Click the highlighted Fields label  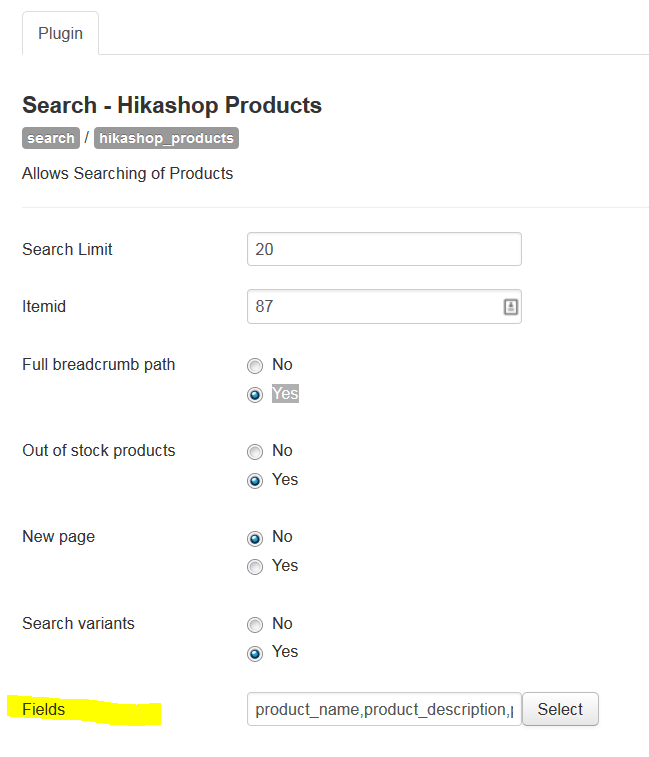click(44, 710)
